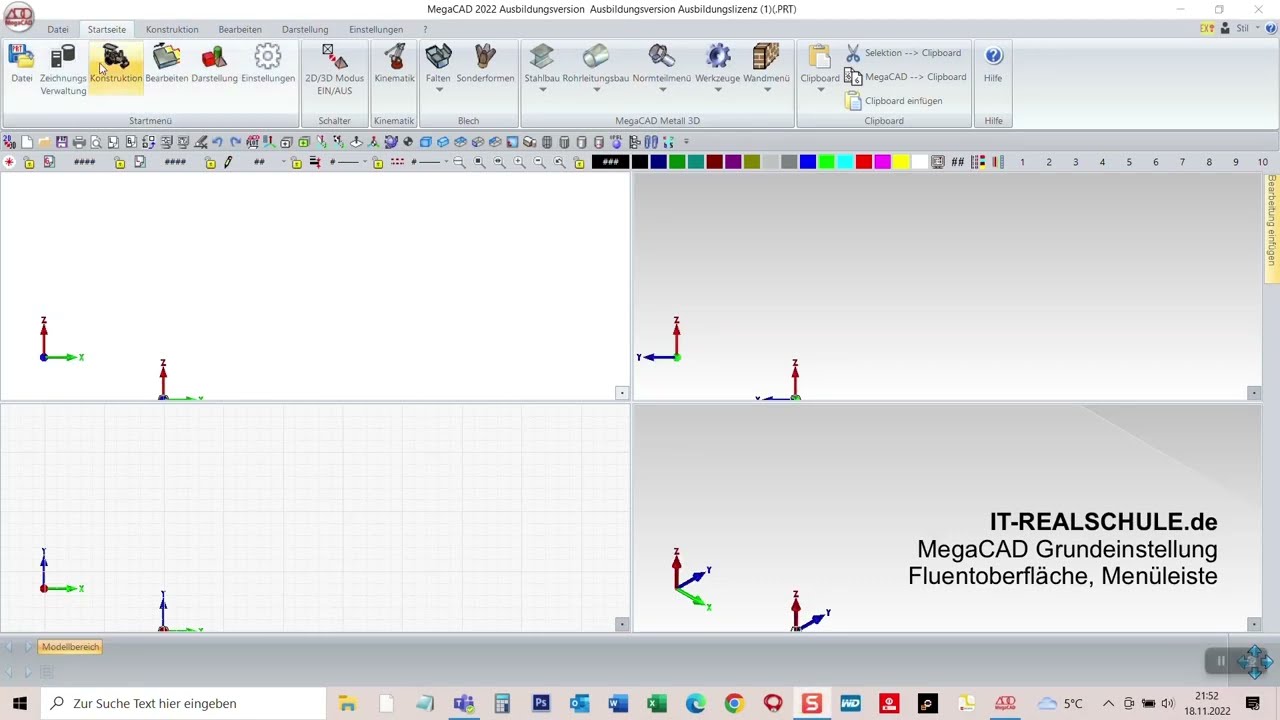Image resolution: width=1280 pixels, height=720 pixels.
Task: Expand the Falten dropdown arrow
Action: pyautogui.click(x=438, y=90)
